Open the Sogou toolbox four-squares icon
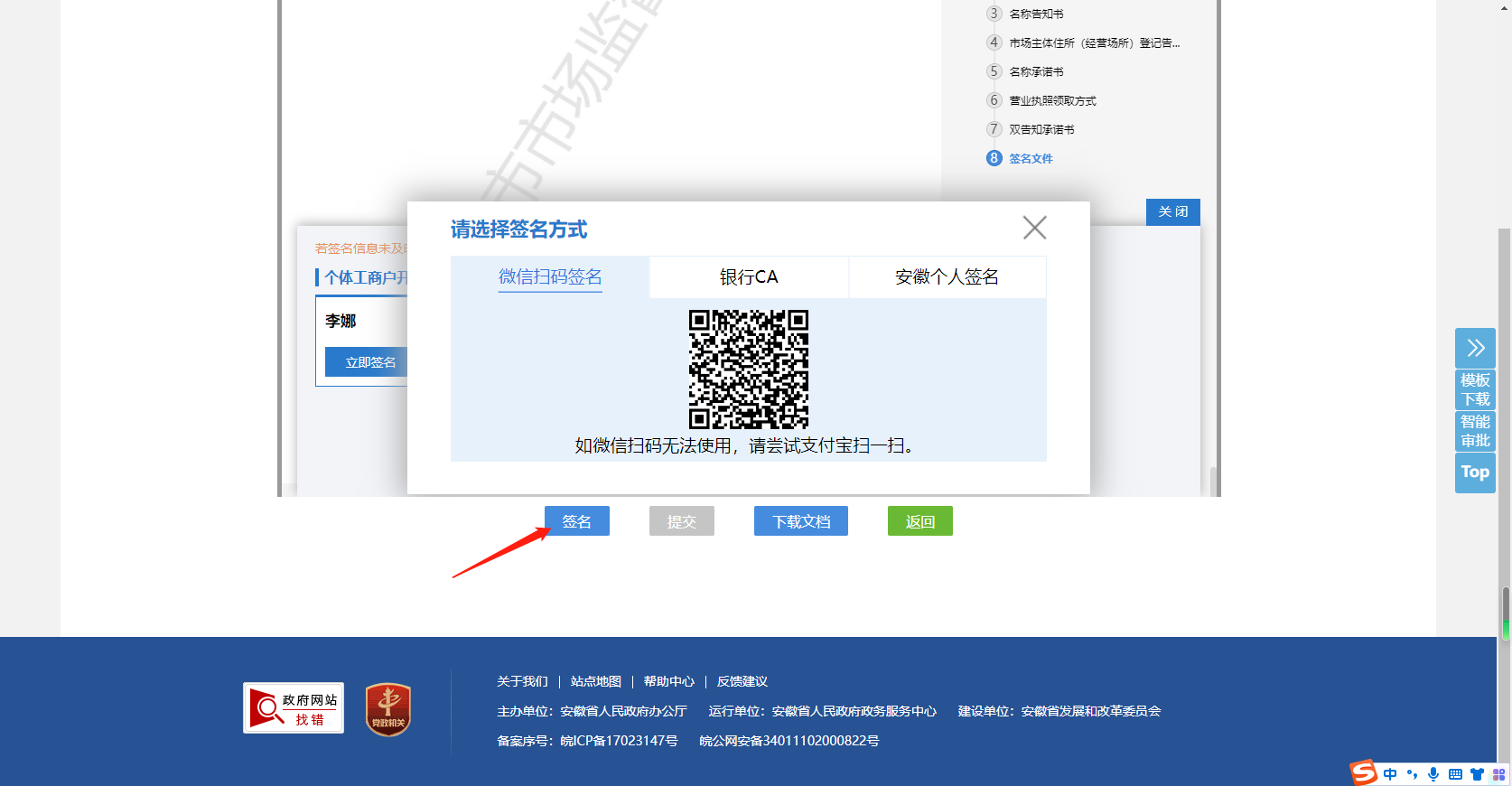The image size is (1512, 786). click(1498, 774)
